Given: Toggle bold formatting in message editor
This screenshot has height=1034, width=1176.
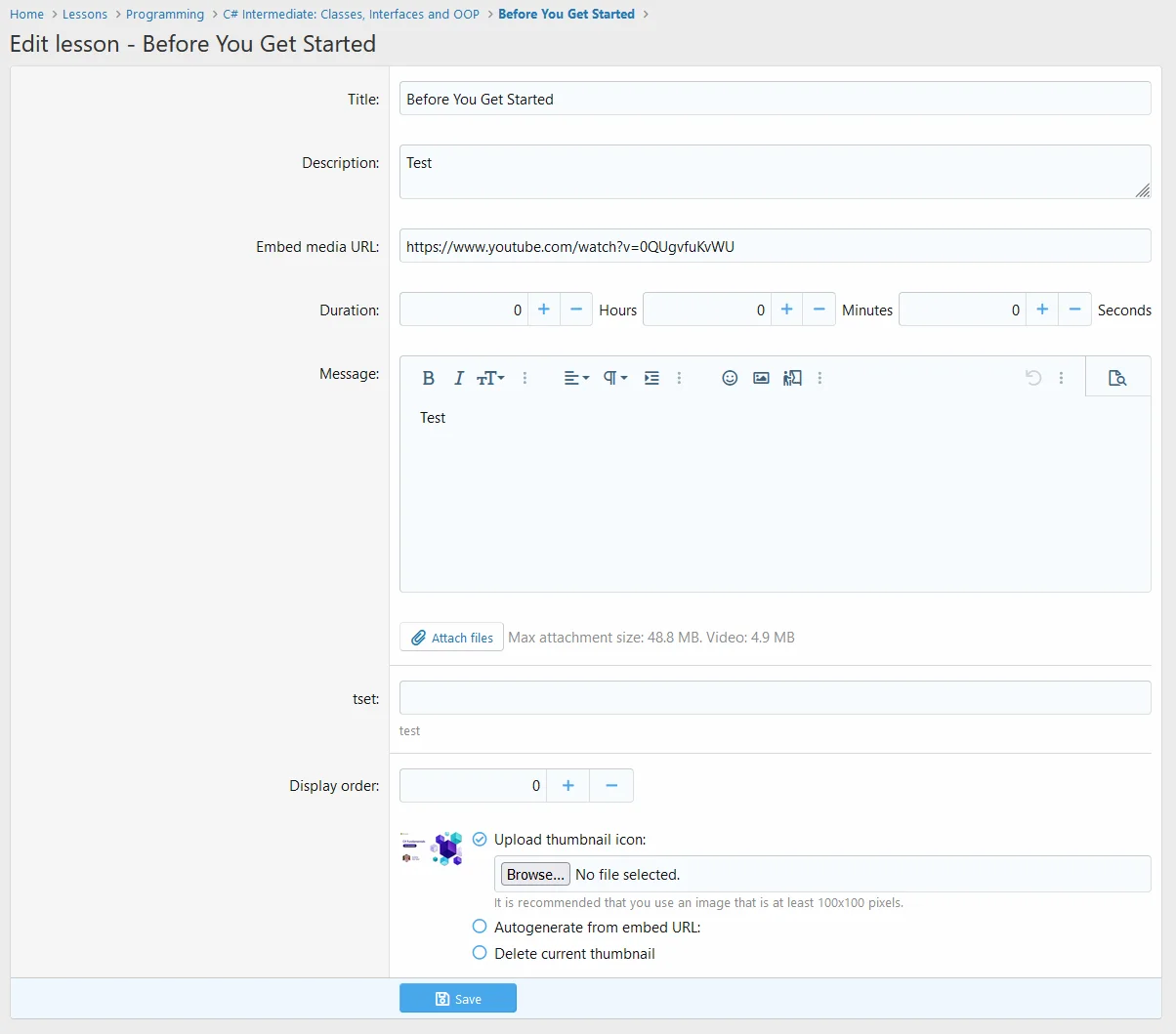Looking at the screenshot, I should [x=428, y=378].
